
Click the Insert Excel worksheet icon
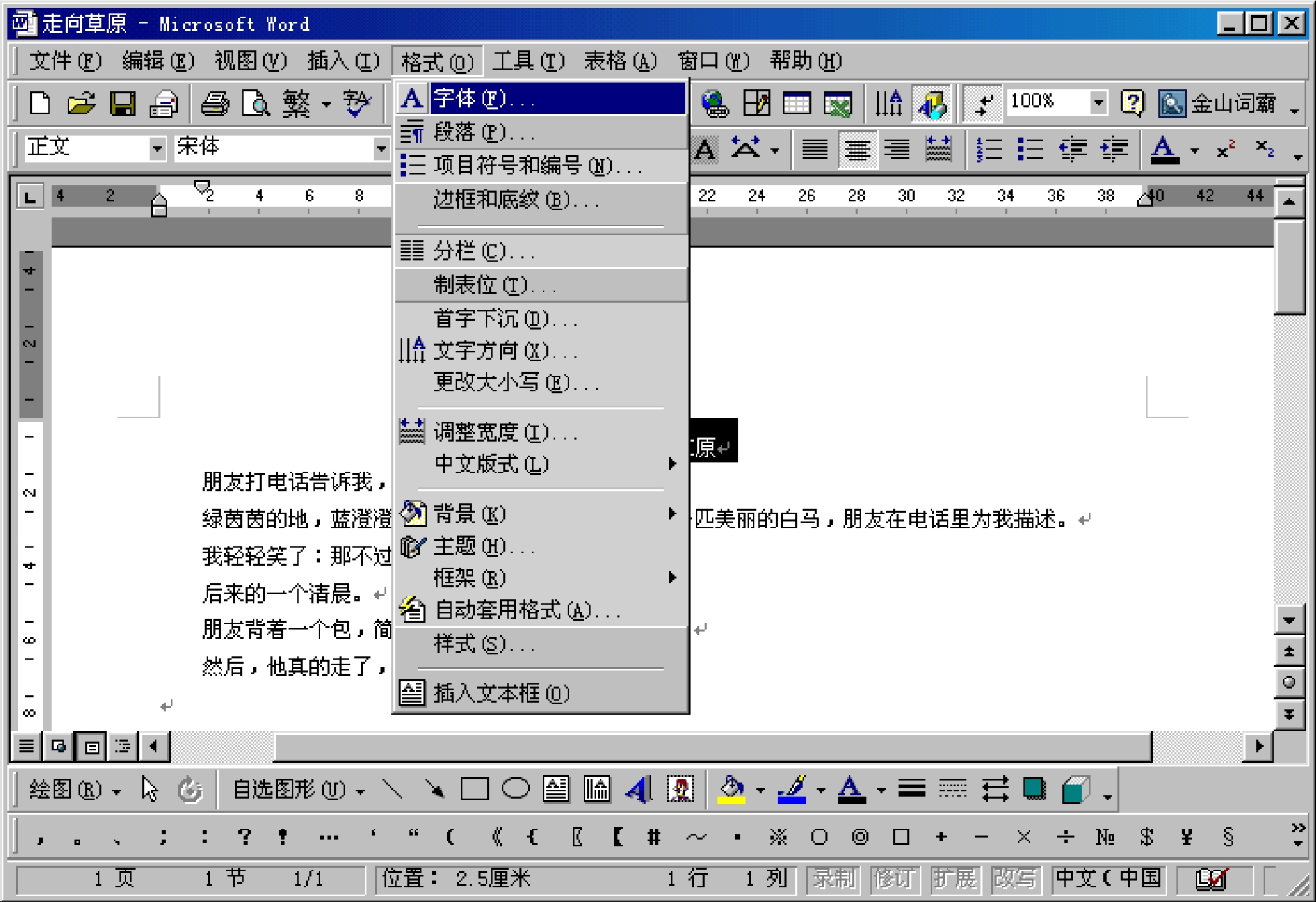838,104
